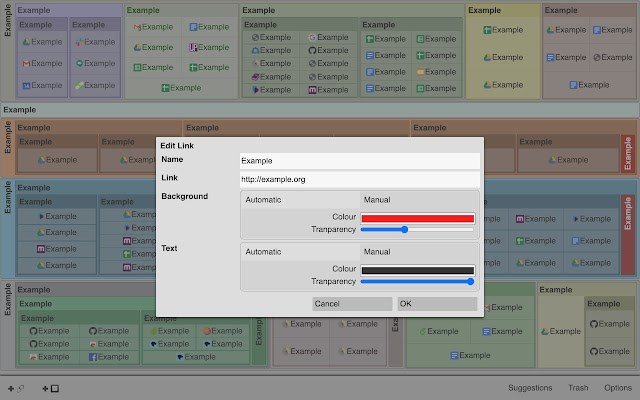
Task: Open the calendar 31 icon Example link
Action: (42, 85)
